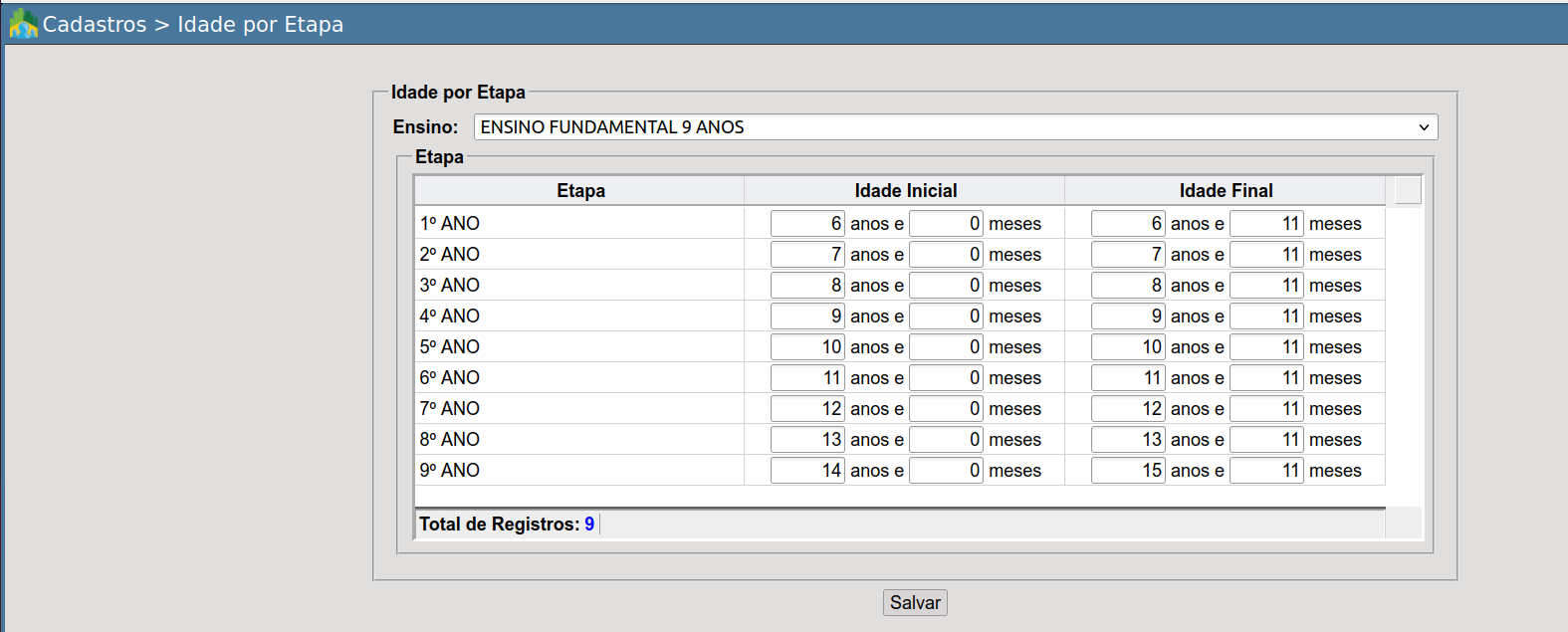Click the application logo icon in header

coord(23,24)
